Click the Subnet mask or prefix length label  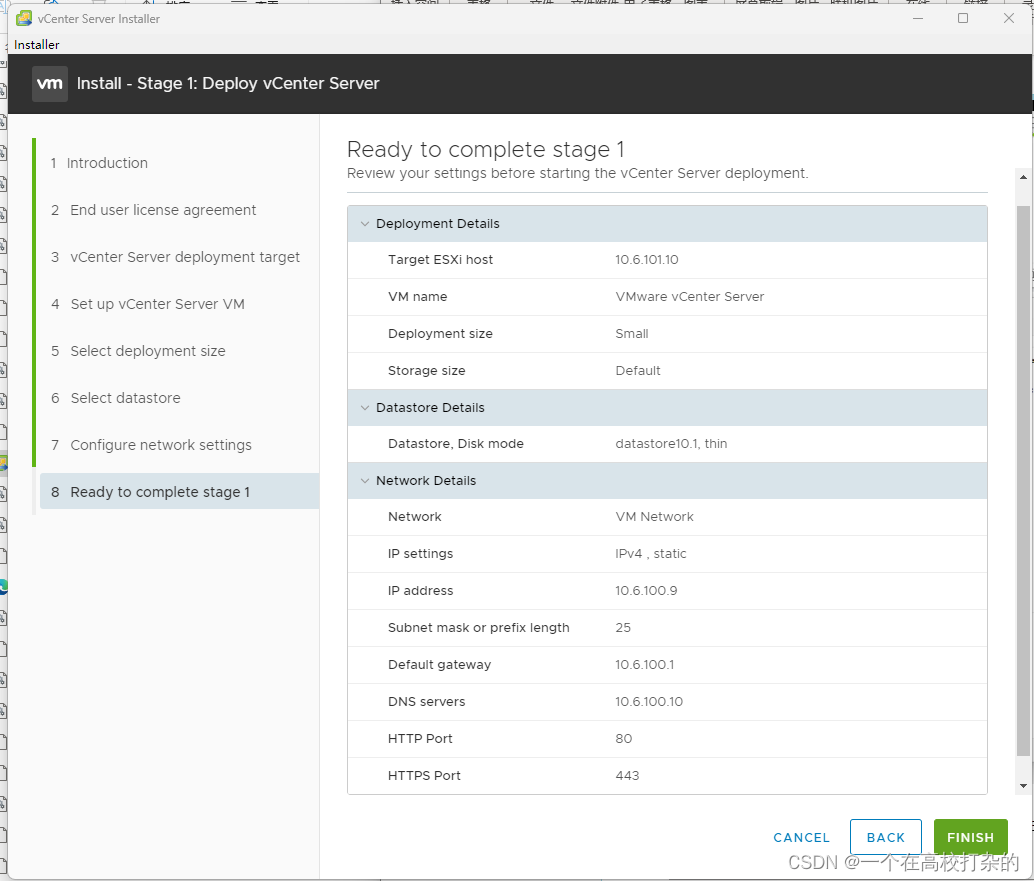pyautogui.click(x=479, y=628)
